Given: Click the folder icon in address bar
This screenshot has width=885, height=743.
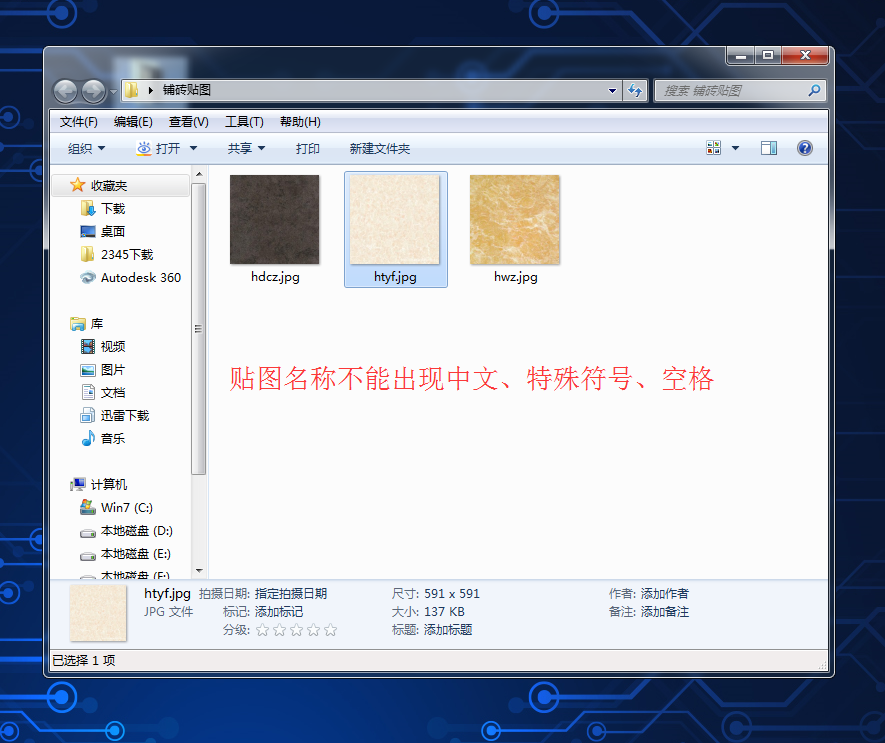Looking at the screenshot, I should [131, 90].
